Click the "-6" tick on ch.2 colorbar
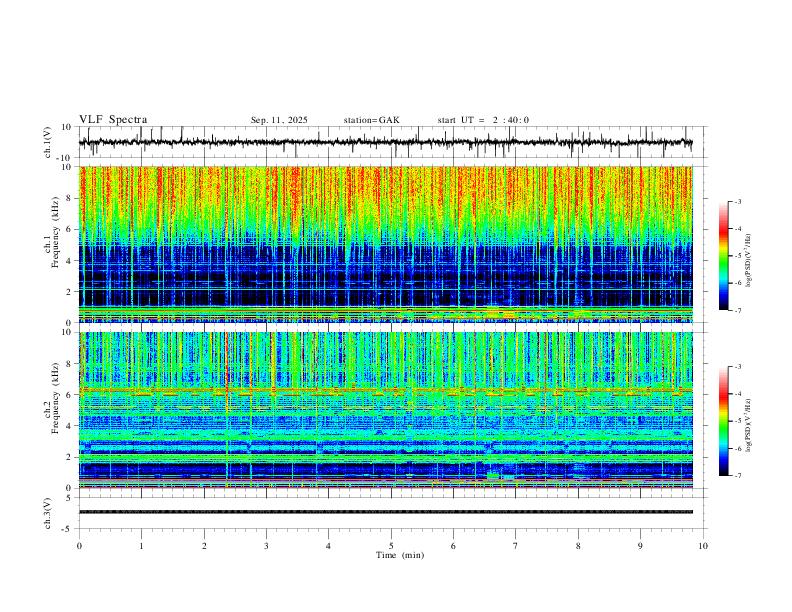This screenshot has width=792, height=612. click(737, 448)
